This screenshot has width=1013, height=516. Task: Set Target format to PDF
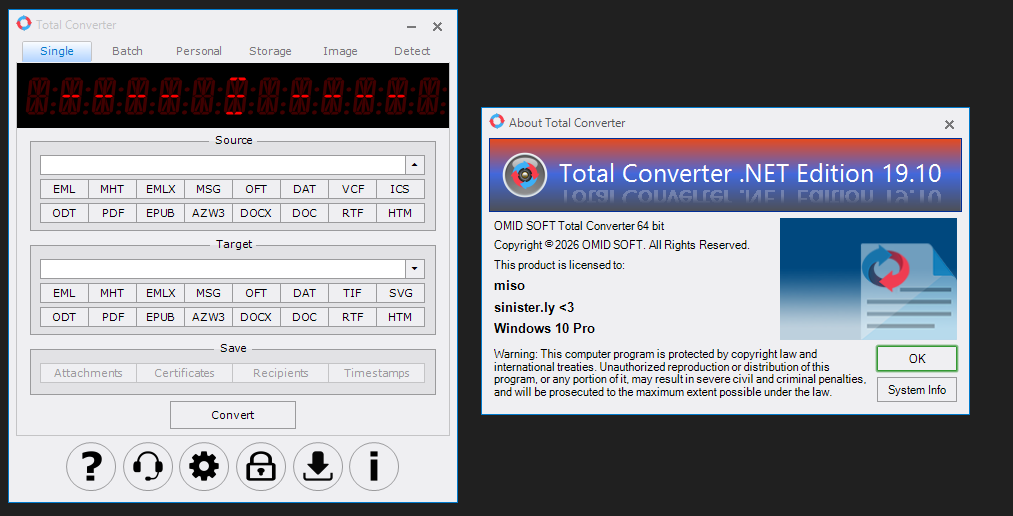[x=112, y=317]
